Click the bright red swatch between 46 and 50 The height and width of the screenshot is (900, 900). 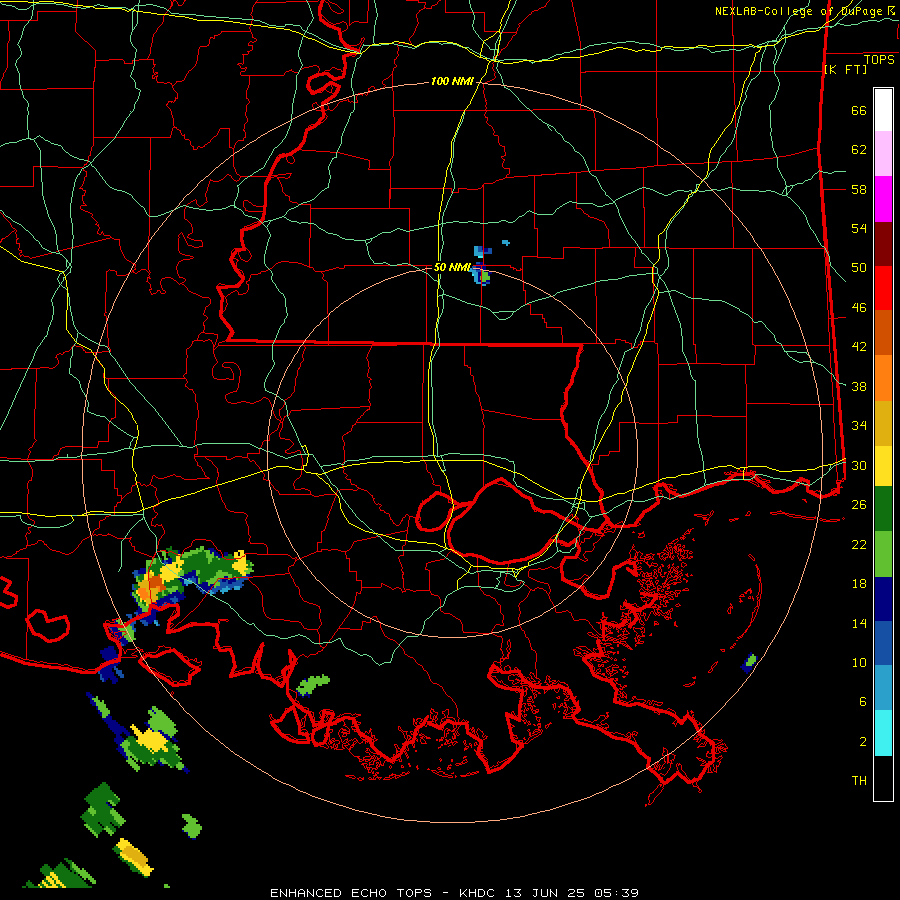click(x=883, y=288)
